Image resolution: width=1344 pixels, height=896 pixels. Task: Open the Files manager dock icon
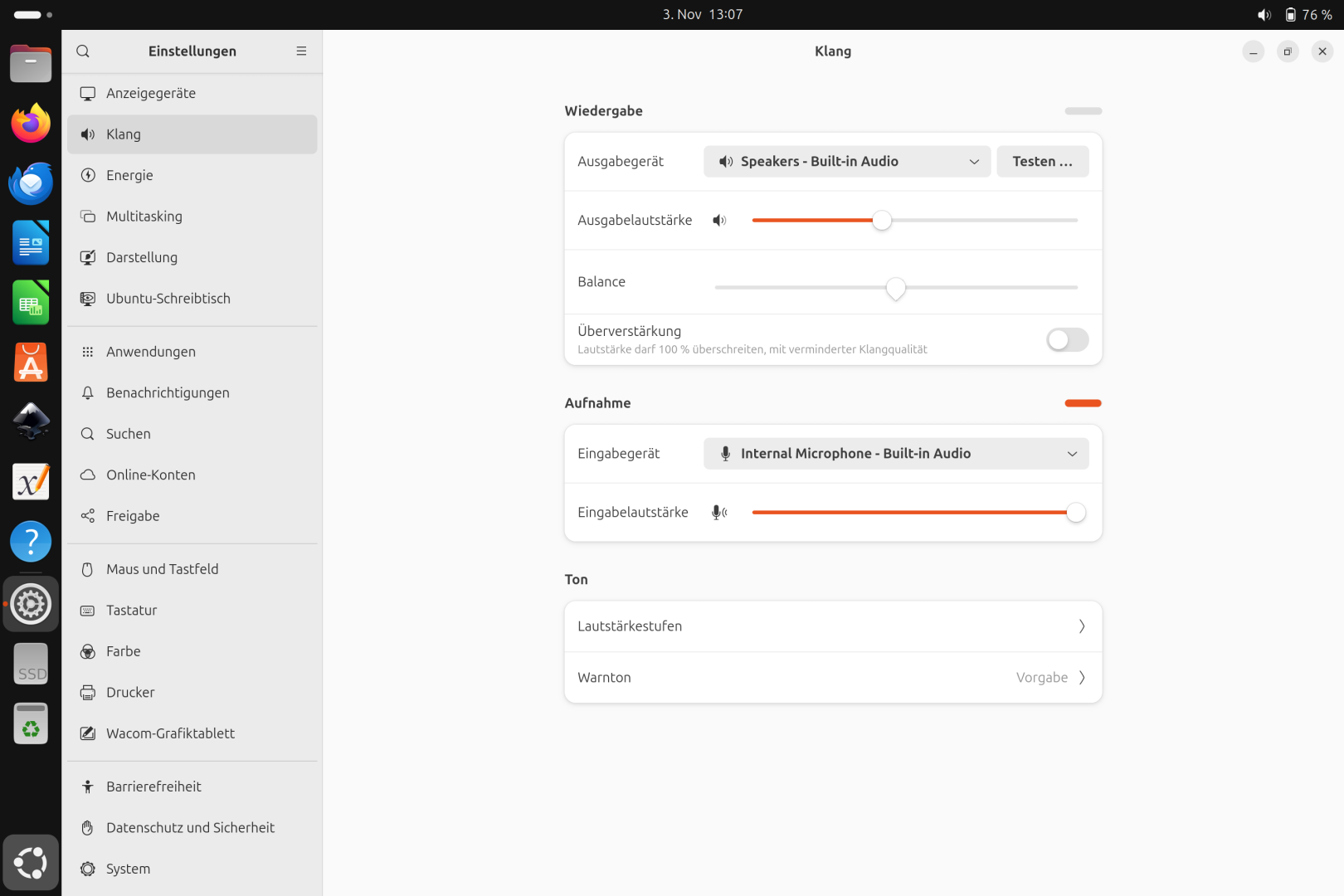(x=31, y=64)
